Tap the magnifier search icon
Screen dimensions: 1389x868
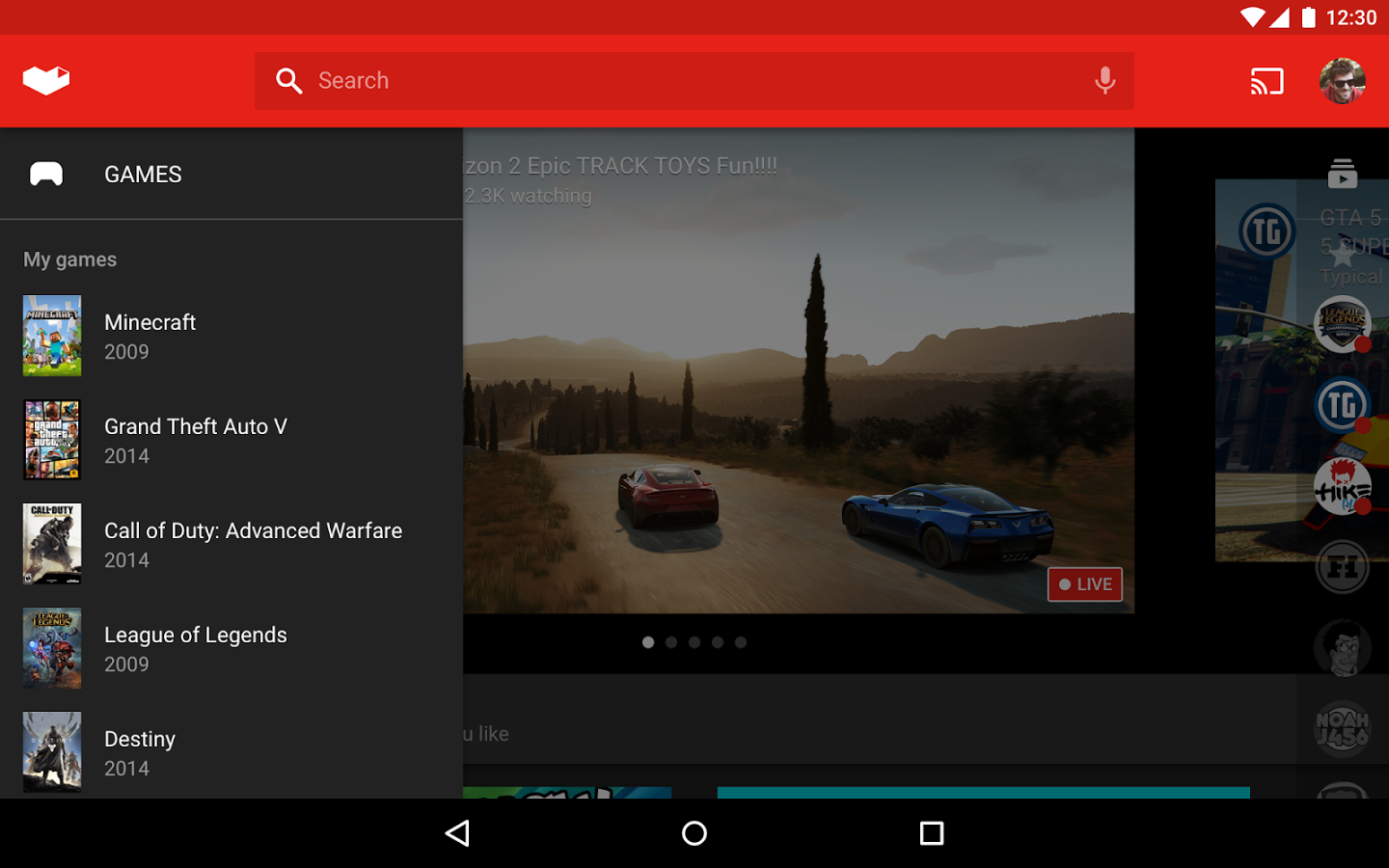(289, 81)
